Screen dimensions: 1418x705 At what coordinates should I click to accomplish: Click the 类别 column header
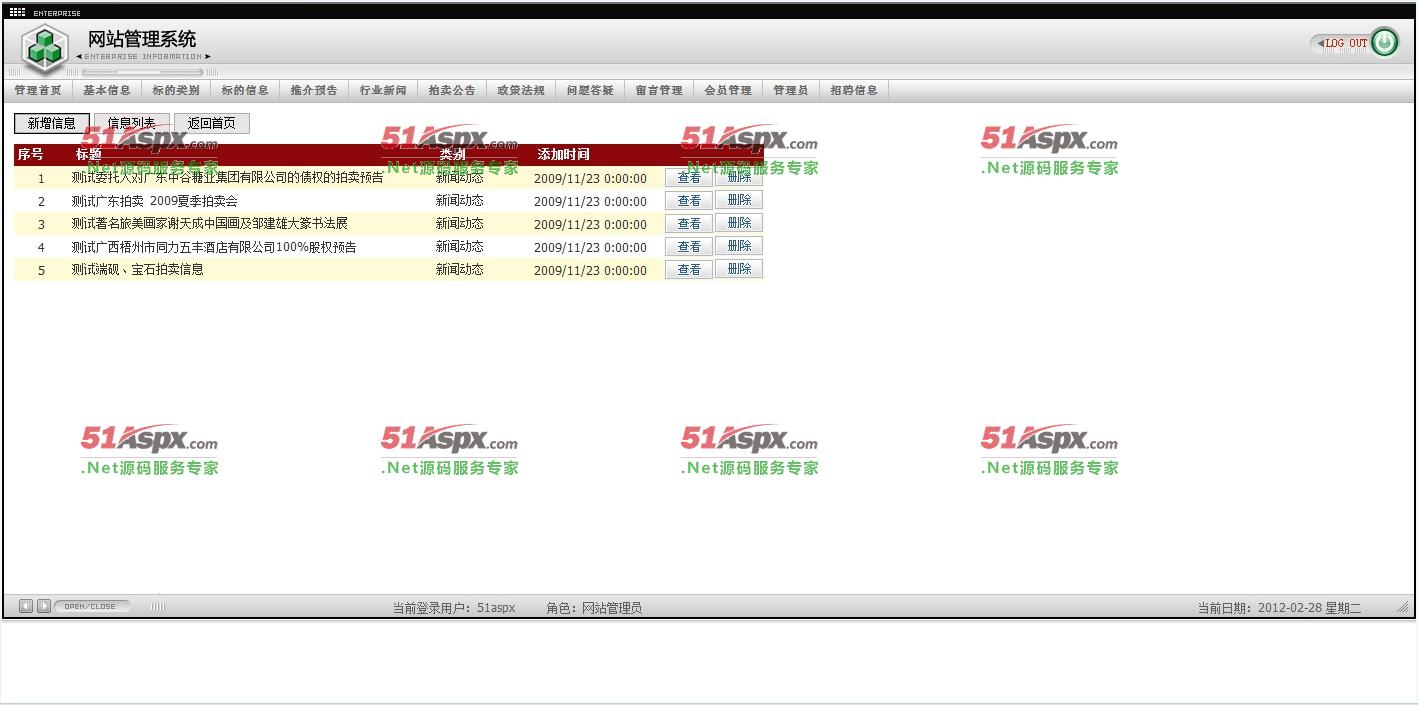[452, 154]
